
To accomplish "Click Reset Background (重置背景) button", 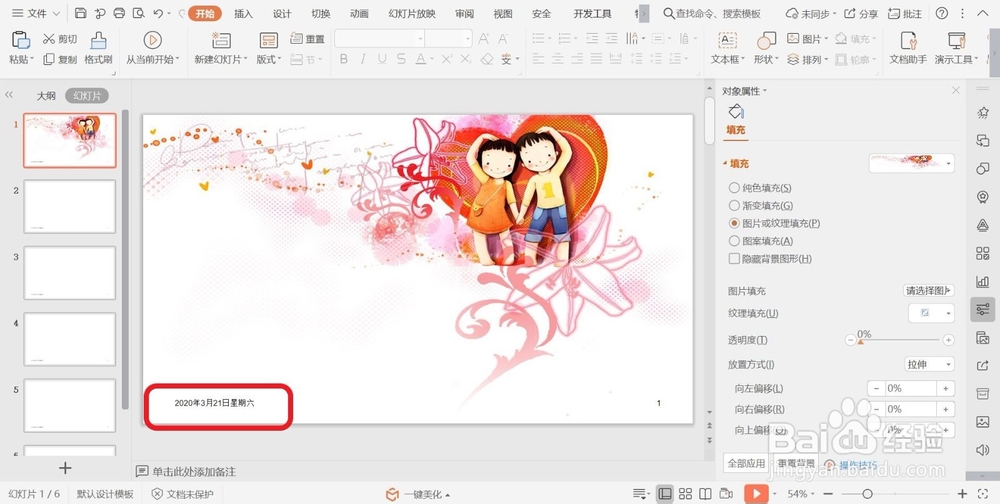I will click(x=796, y=463).
